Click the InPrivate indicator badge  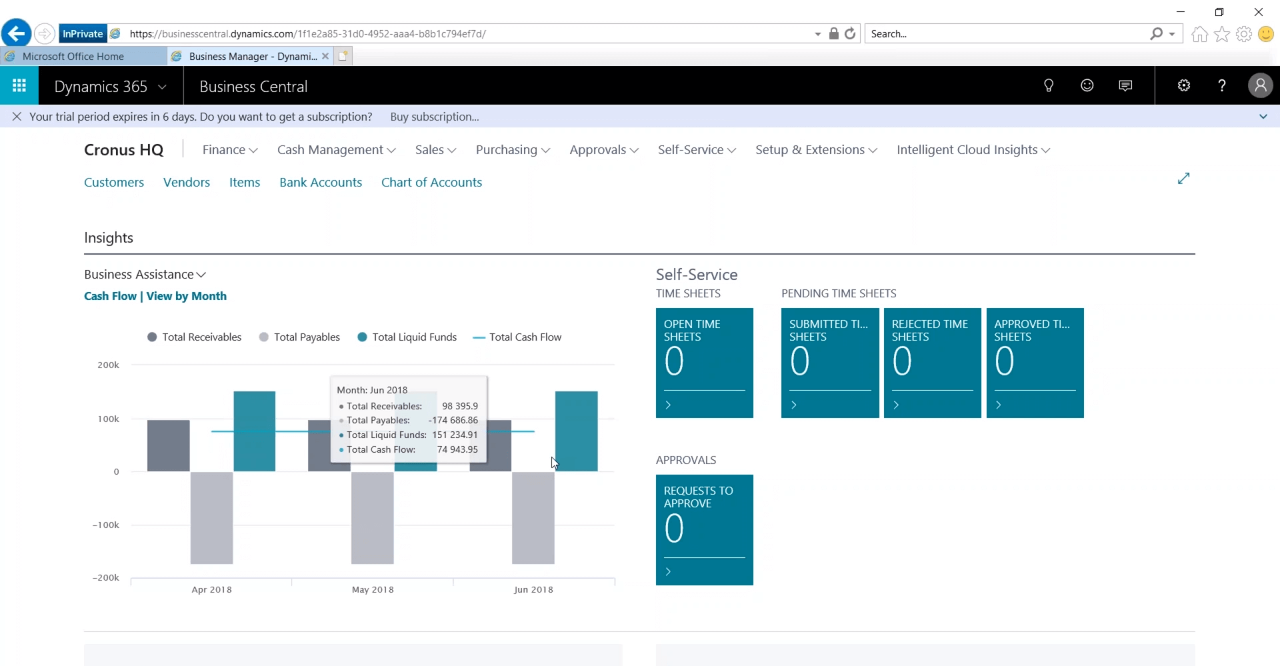(82, 34)
